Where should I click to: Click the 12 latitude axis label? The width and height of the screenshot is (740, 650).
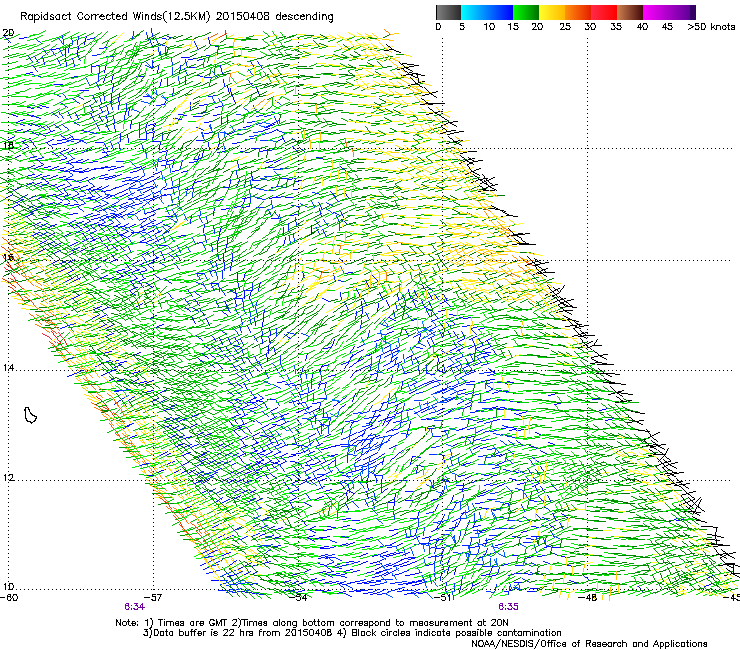click(8, 478)
